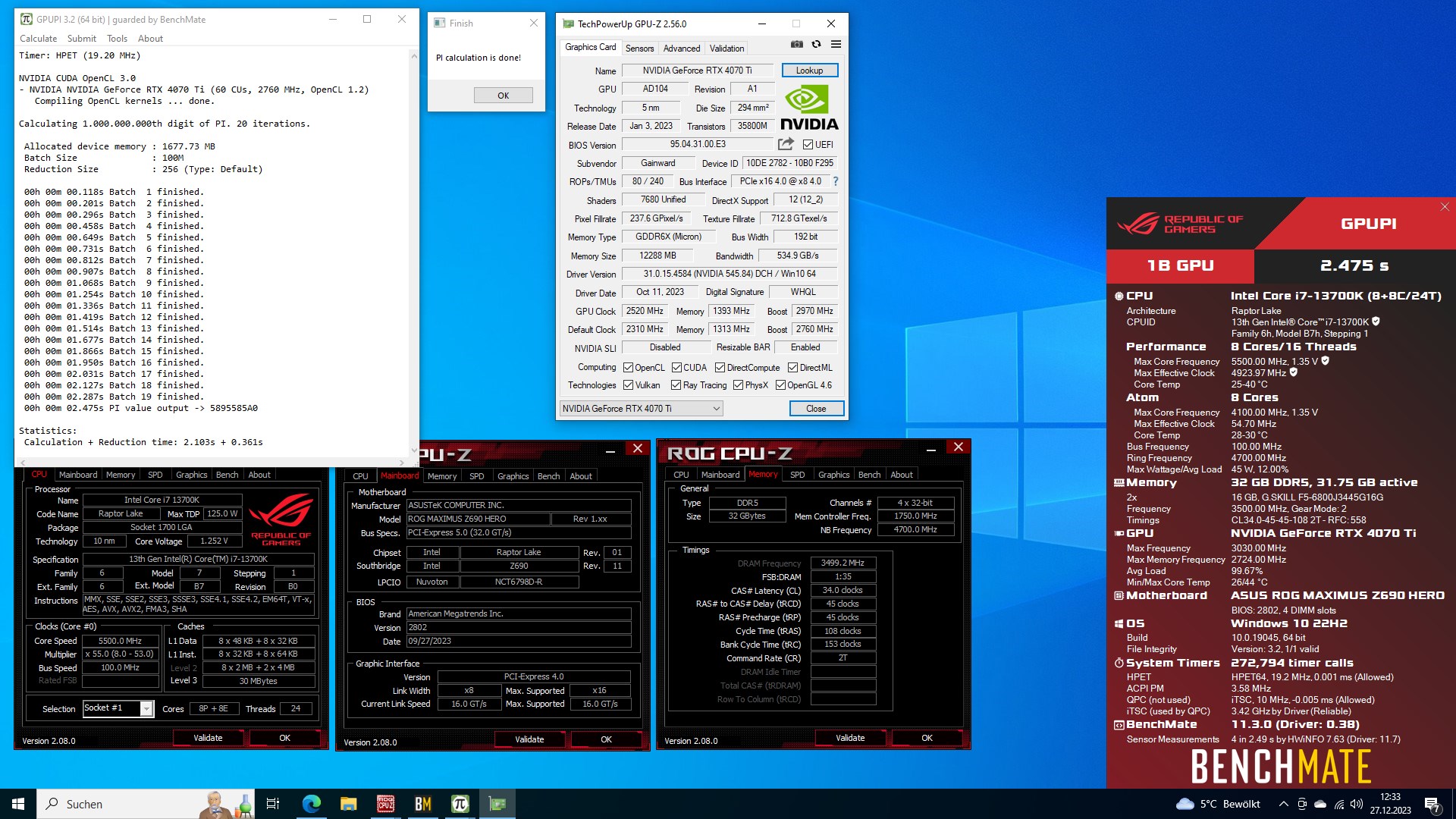Image resolution: width=1456 pixels, height=819 pixels.
Task: Toggle PhysX checkbox
Action: [738, 385]
